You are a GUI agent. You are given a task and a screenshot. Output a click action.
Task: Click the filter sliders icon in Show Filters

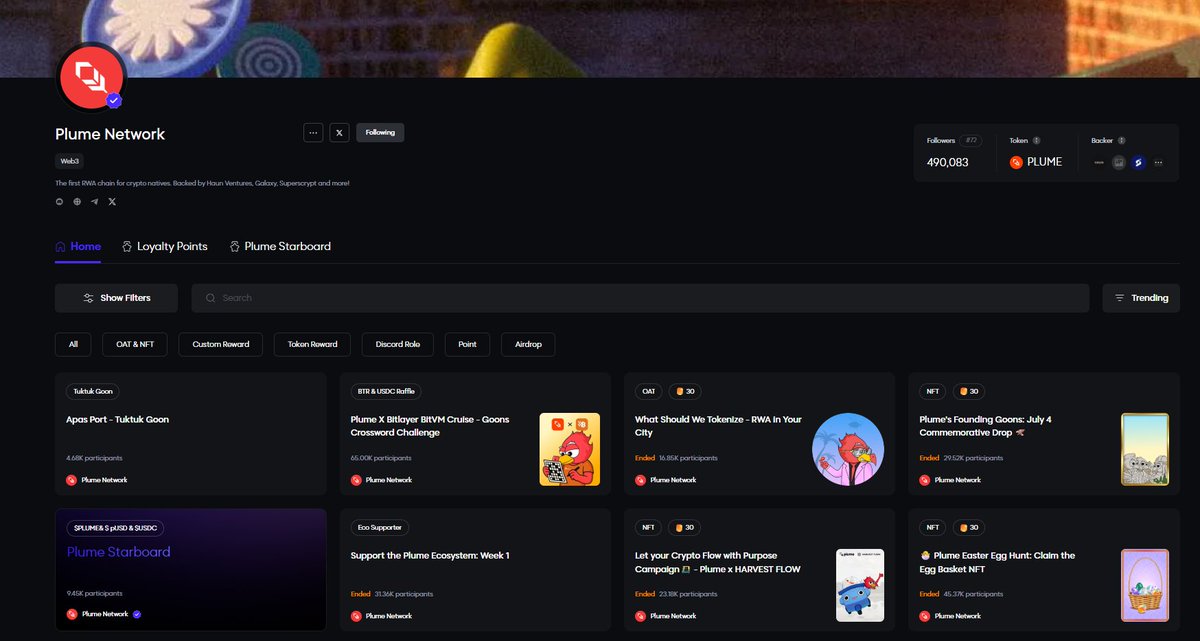coord(88,298)
